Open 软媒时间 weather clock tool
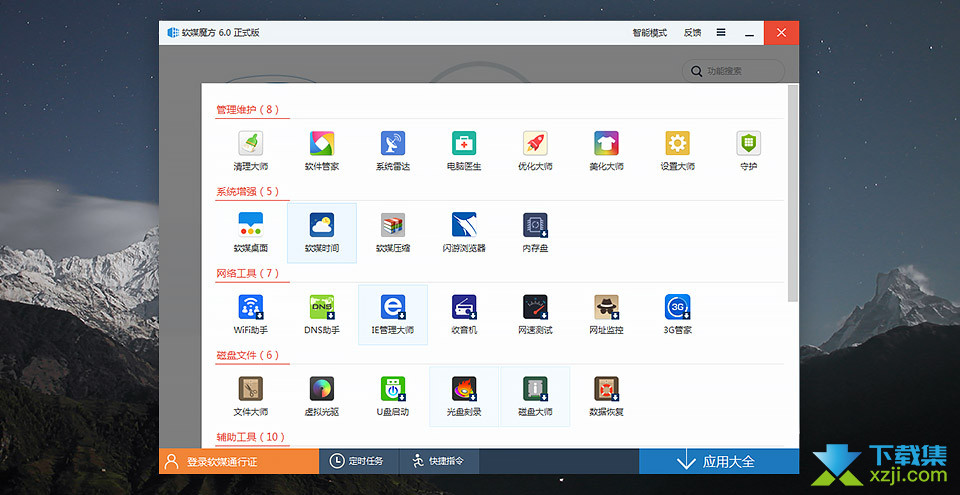The height and width of the screenshot is (495, 960). 322,233
